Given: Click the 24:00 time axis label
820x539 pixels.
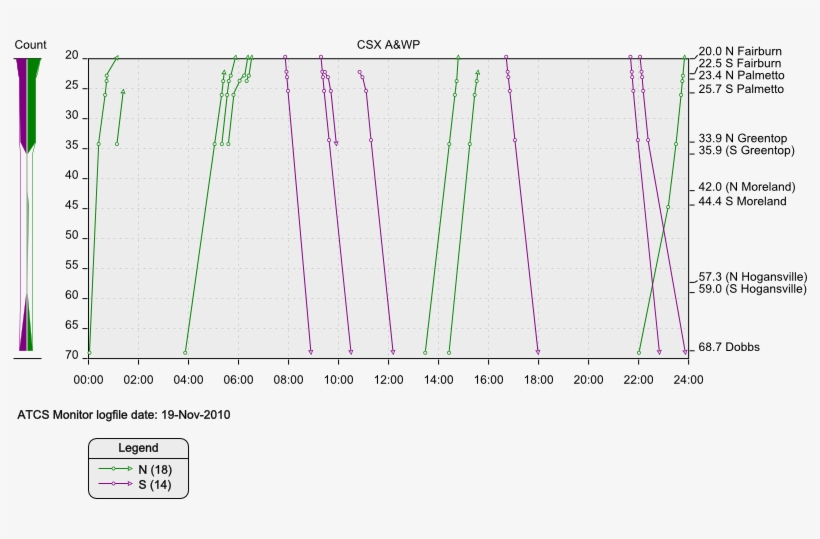Looking at the screenshot, I should coord(688,380).
